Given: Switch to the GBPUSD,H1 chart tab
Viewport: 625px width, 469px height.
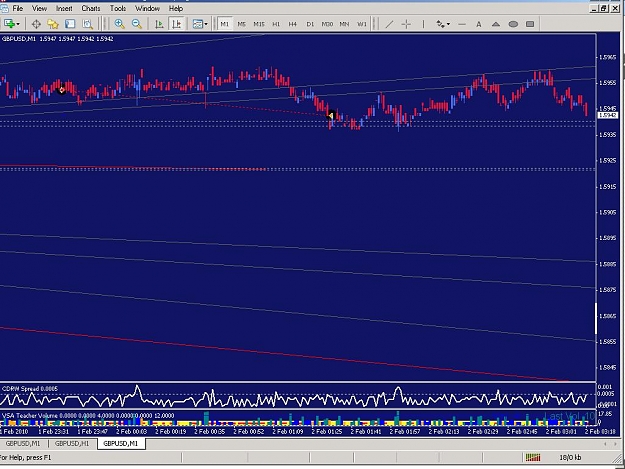Looking at the screenshot, I should (x=72, y=443).
